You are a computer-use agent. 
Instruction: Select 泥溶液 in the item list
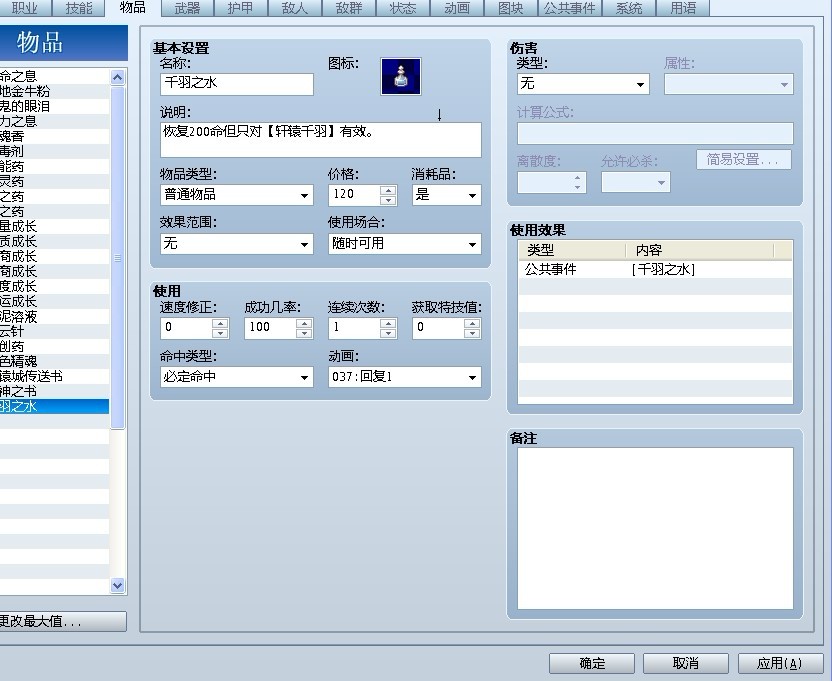coord(55,316)
